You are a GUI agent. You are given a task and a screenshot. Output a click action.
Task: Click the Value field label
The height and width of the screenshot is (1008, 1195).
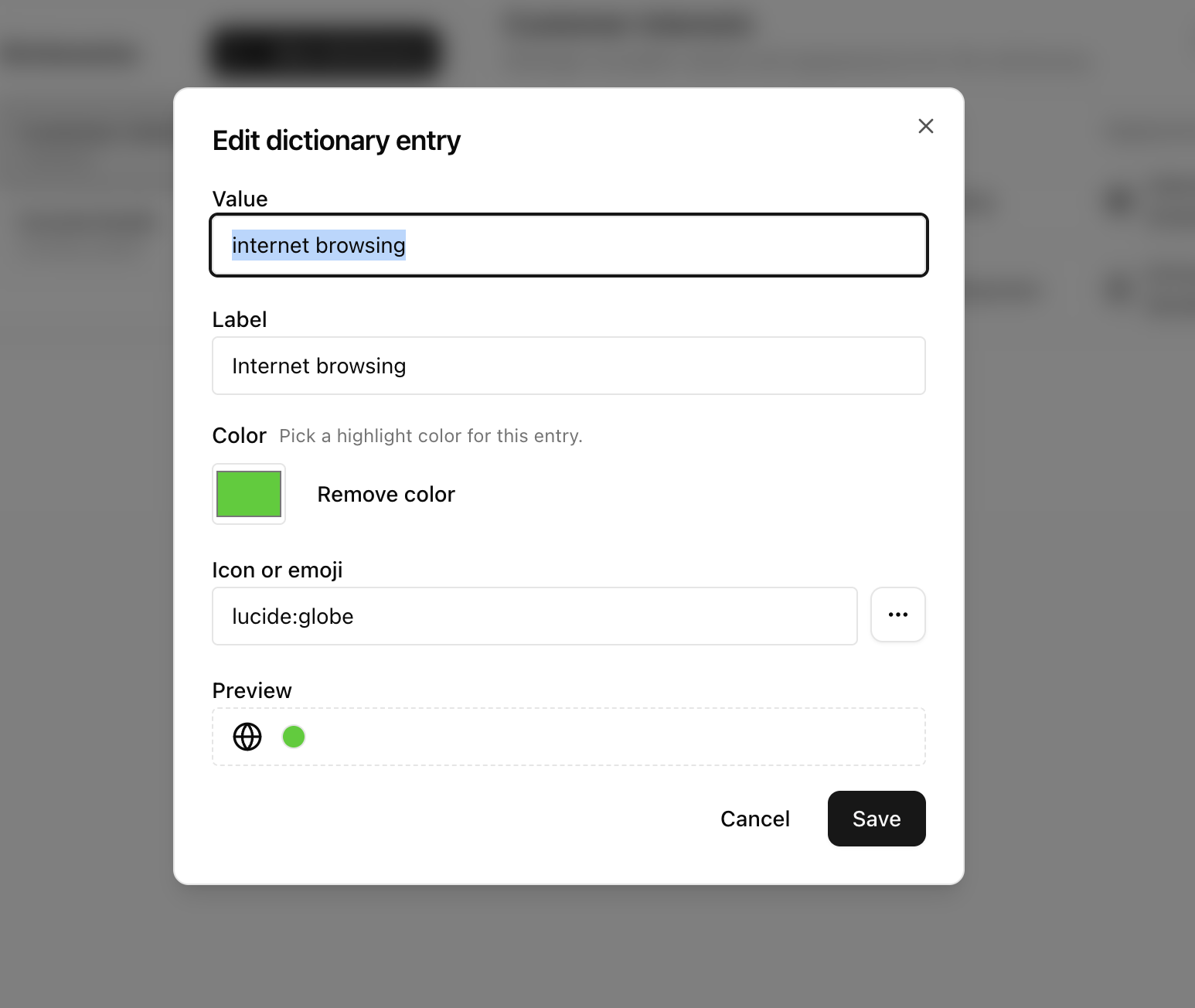[x=239, y=199]
